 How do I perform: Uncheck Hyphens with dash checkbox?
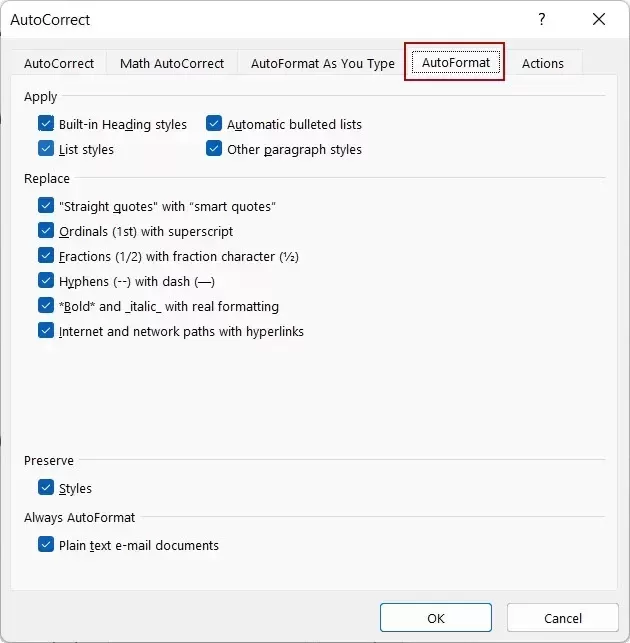point(46,281)
